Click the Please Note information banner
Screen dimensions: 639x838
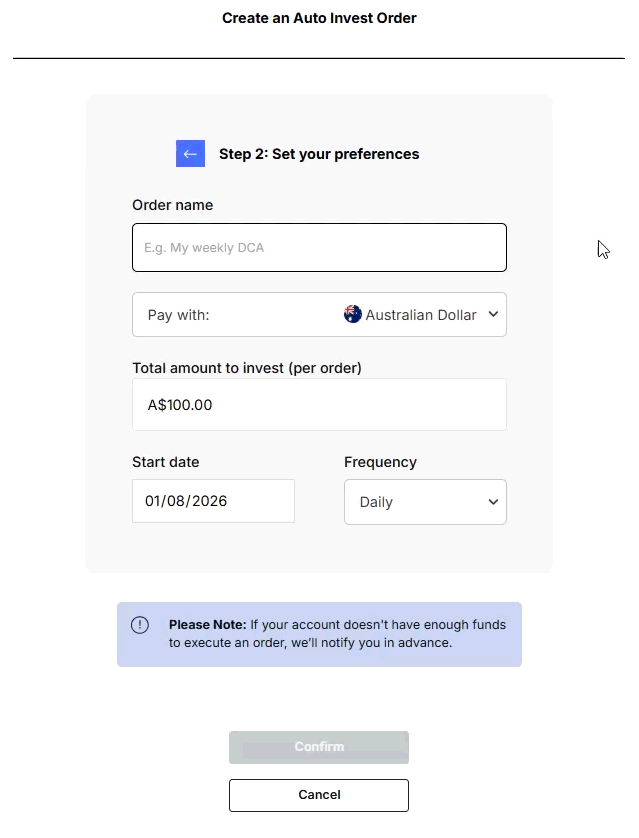[319, 634]
